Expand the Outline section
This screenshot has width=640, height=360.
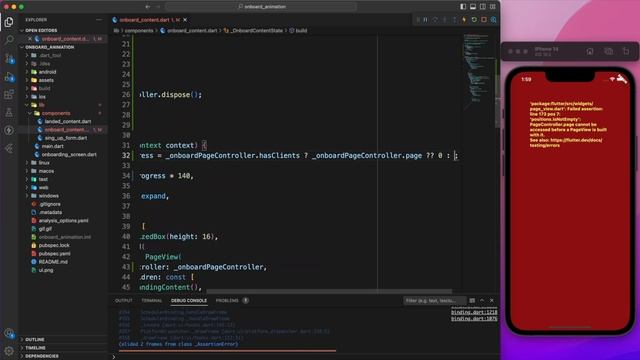[x=35, y=340]
